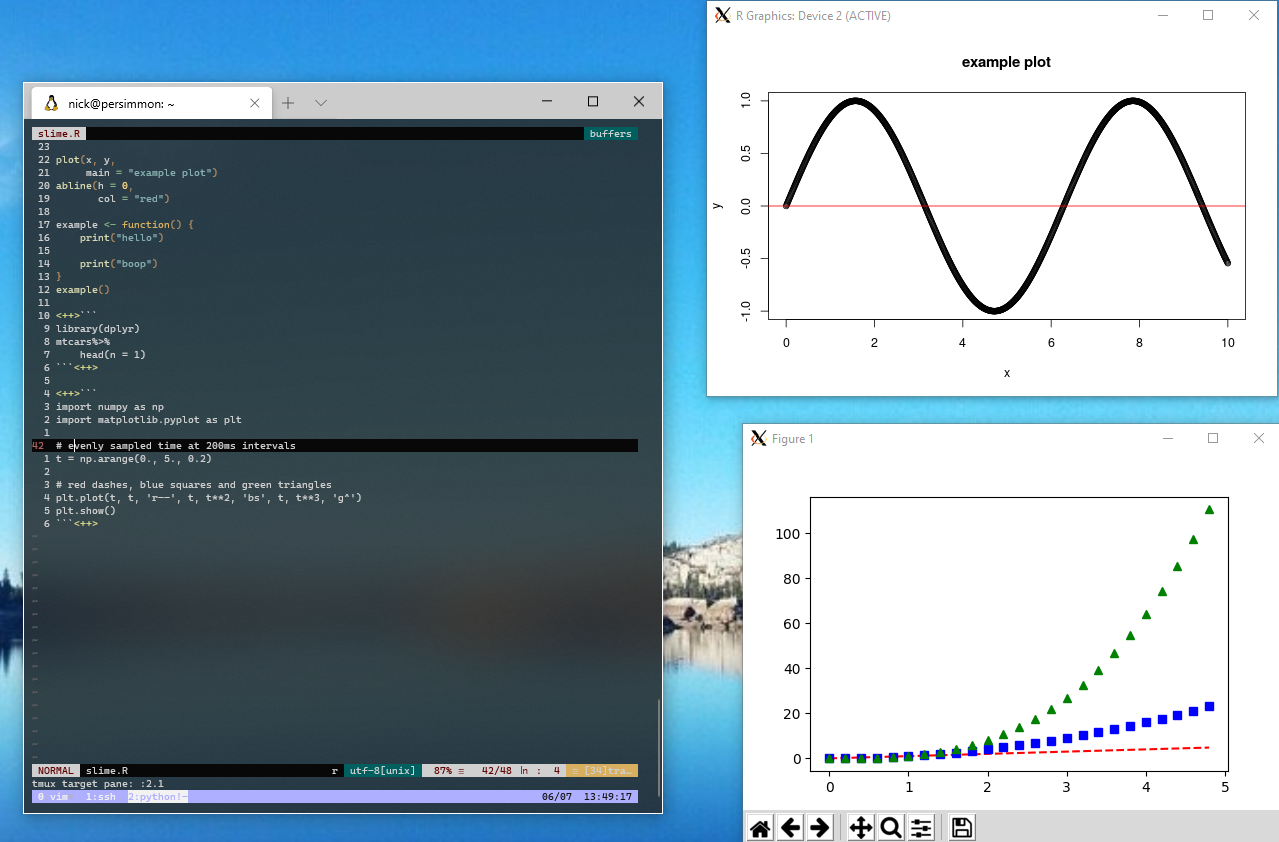Click the Home reset view icon
This screenshot has width=1279, height=842.
point(760,827)
